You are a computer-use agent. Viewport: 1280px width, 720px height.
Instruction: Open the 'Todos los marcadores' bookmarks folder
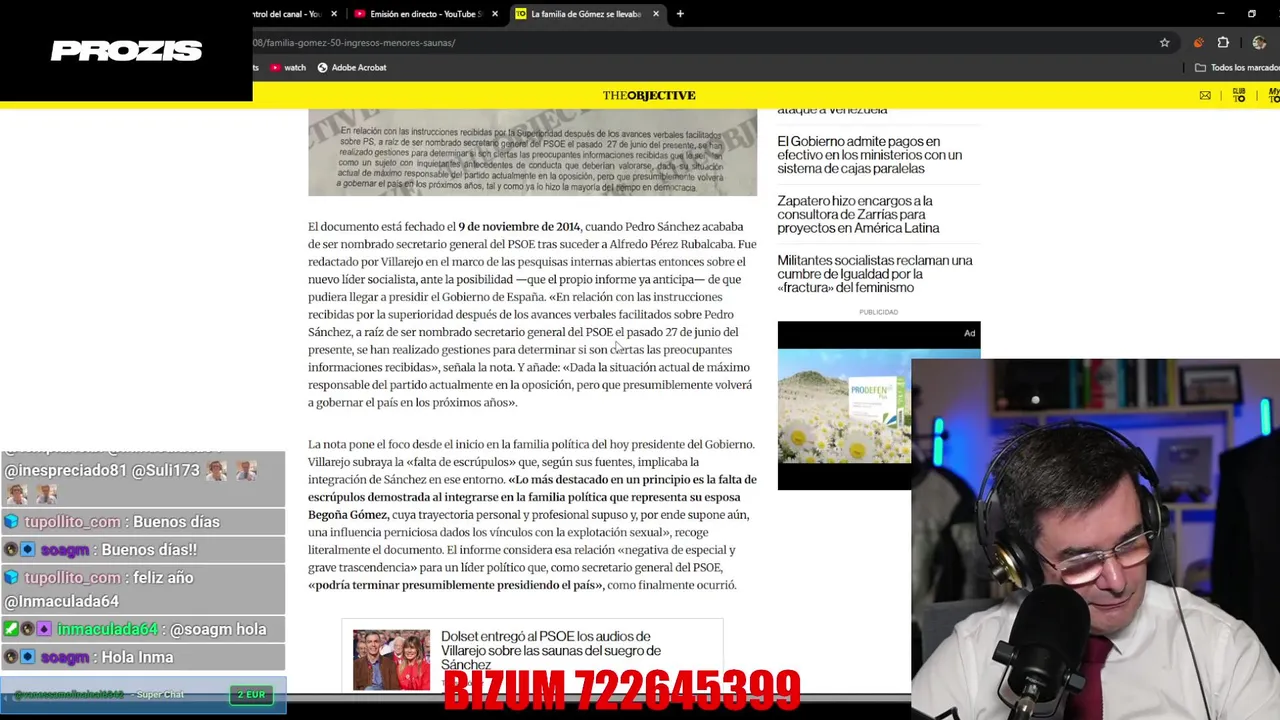coord(1238,68)
